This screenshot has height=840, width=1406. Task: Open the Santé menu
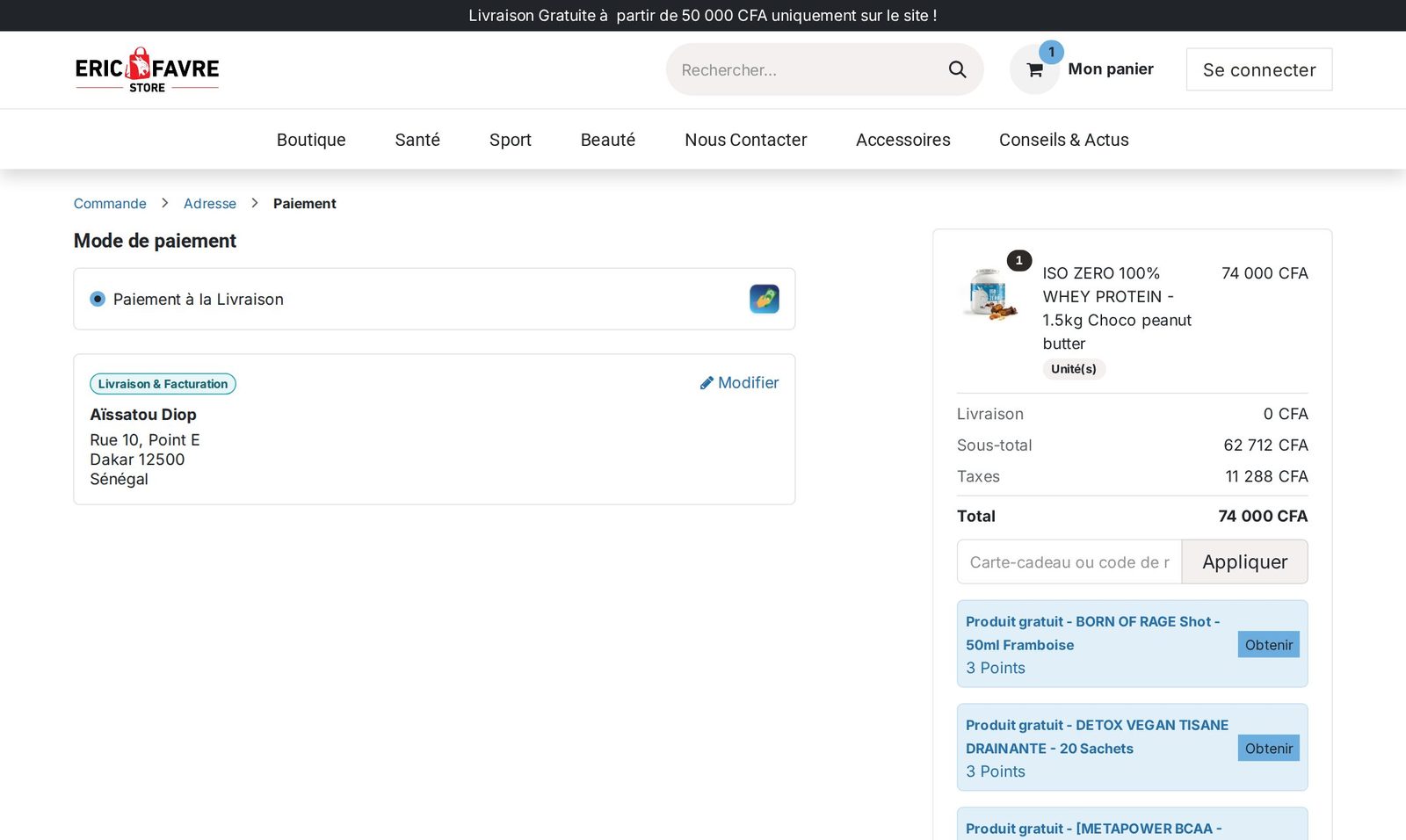417,140
